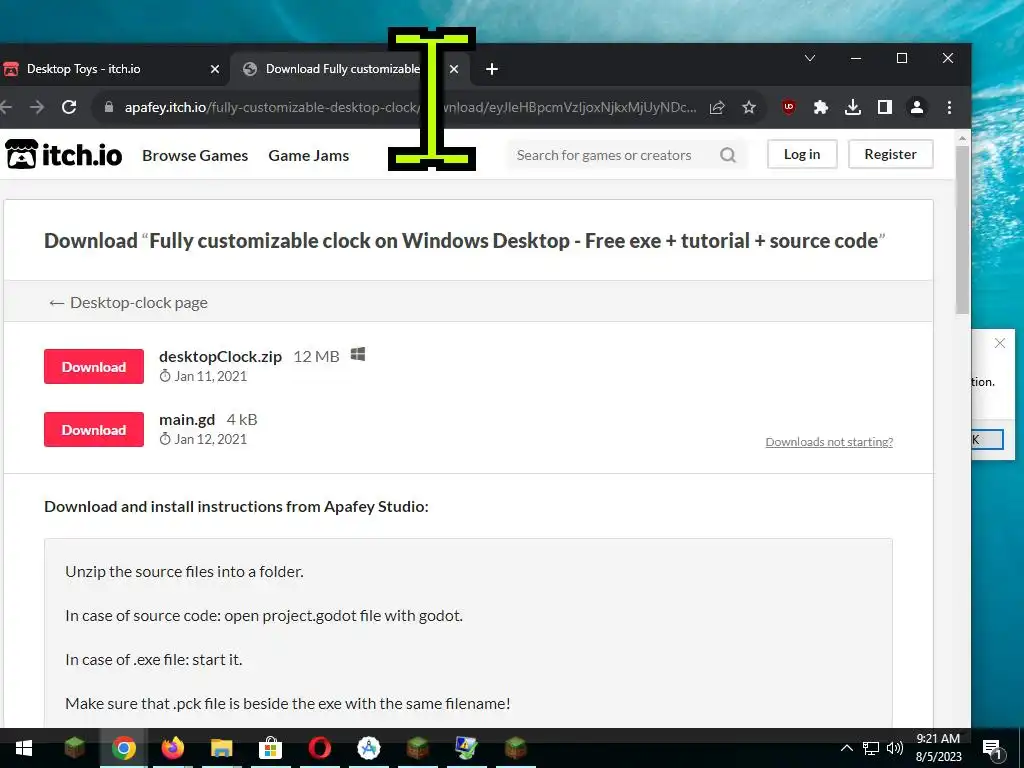Viewport: 1024px width, 768px height.
Task: Open the Windows Start menu
Action: click(24, 748)
